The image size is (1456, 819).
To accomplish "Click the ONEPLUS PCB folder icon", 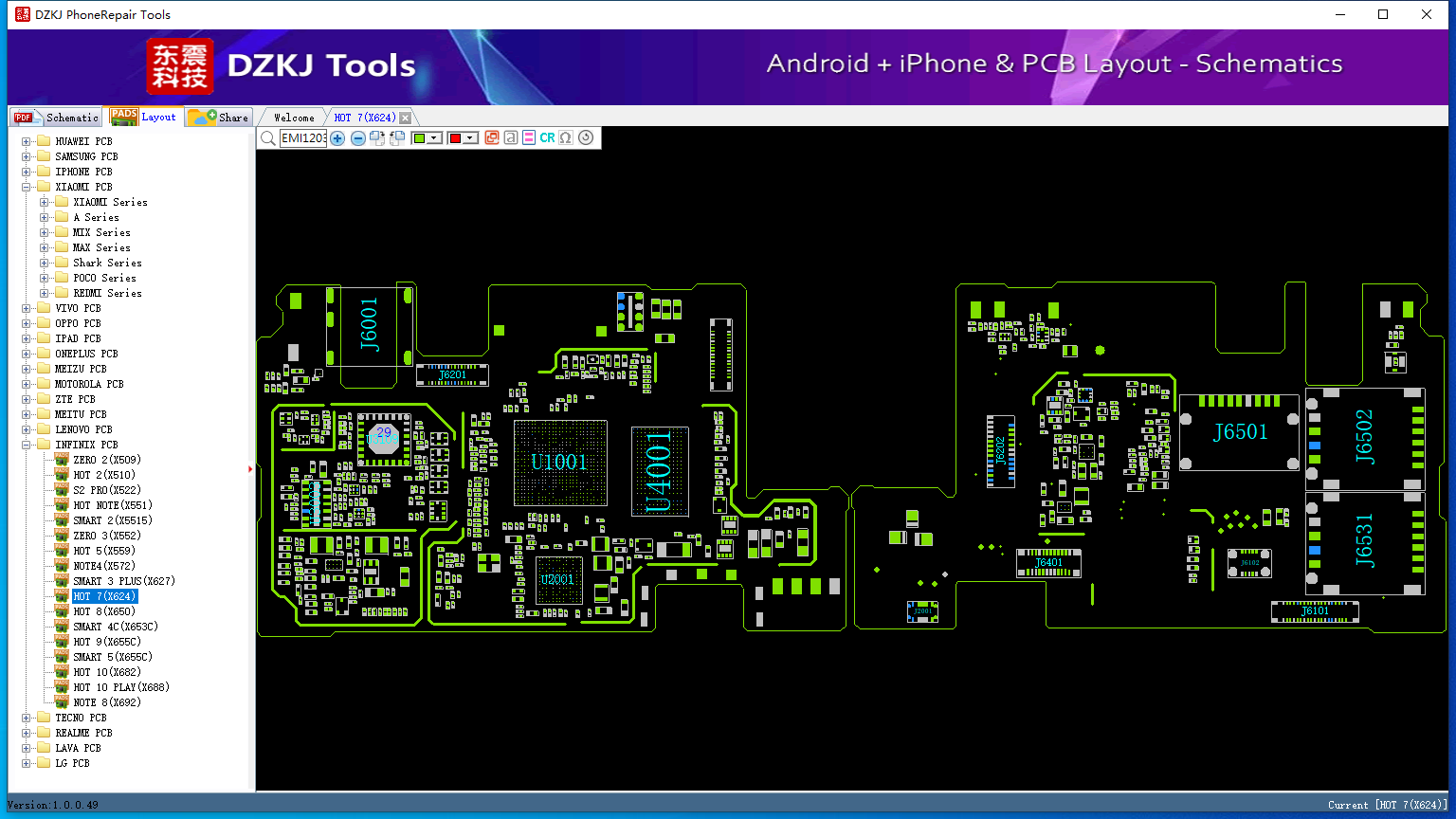I will [44, 354].
